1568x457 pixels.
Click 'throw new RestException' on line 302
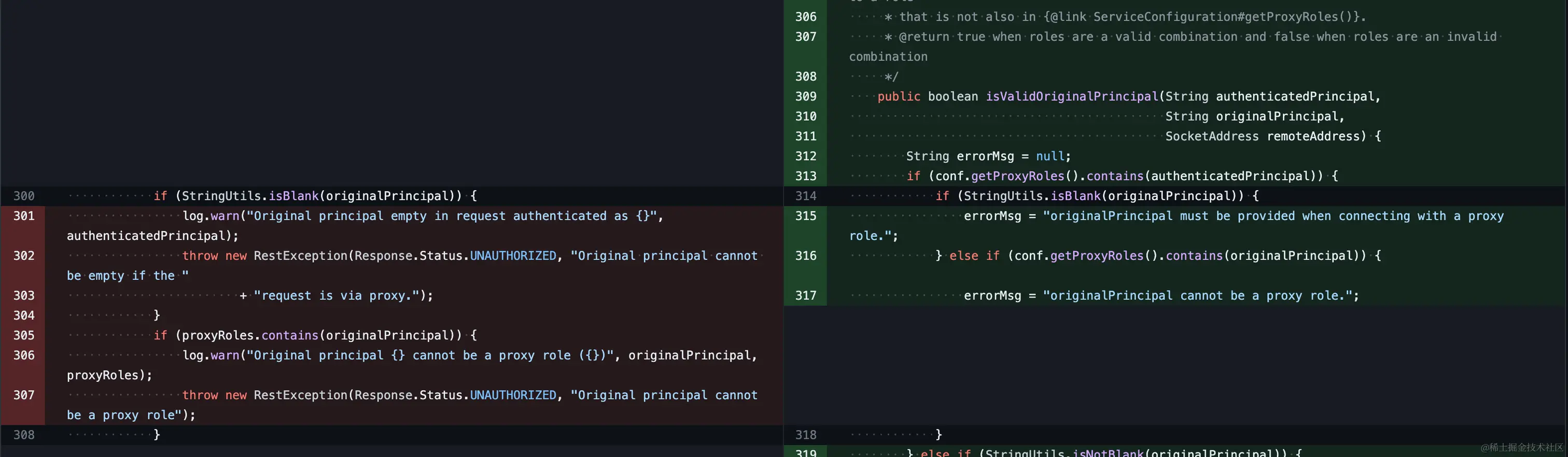tap(266, 255)
